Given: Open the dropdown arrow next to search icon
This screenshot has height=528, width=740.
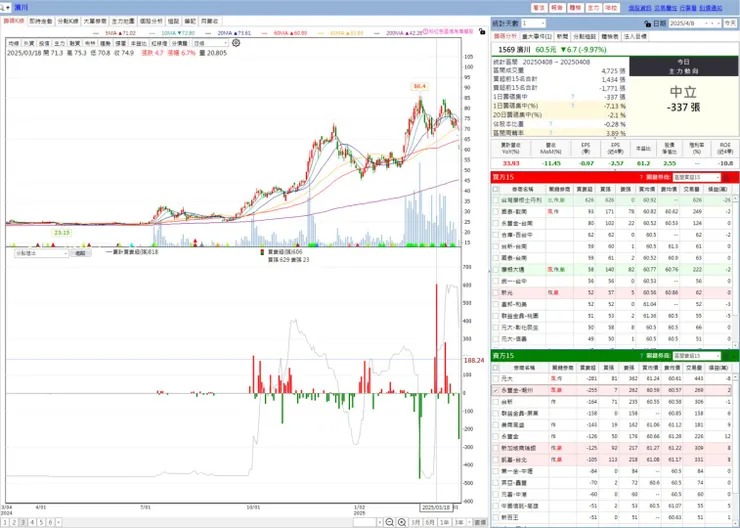Looking at the screenshot, I should (8, 8).
